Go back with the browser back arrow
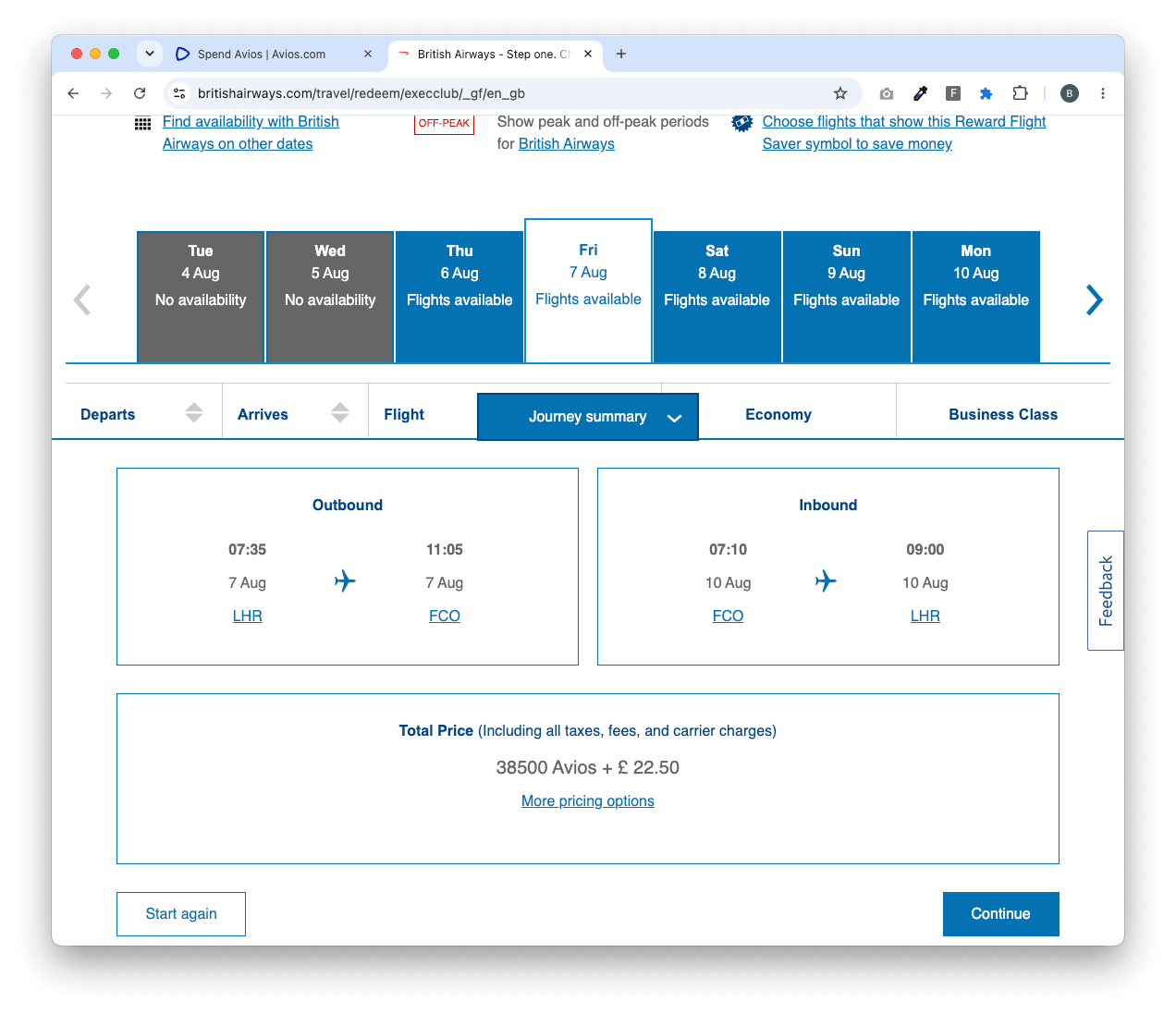1176x1014 pixels. coord(73,93)
